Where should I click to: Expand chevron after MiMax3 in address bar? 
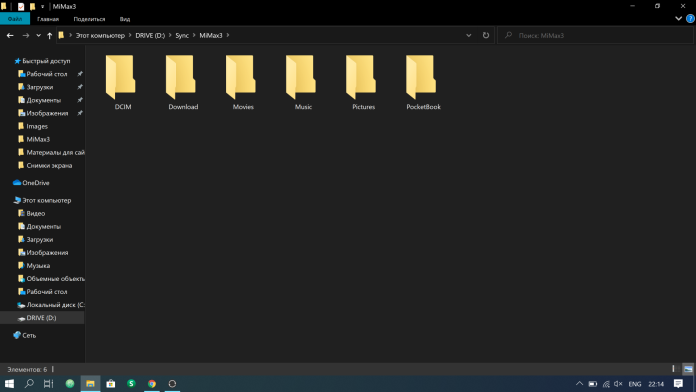(228, 35)
